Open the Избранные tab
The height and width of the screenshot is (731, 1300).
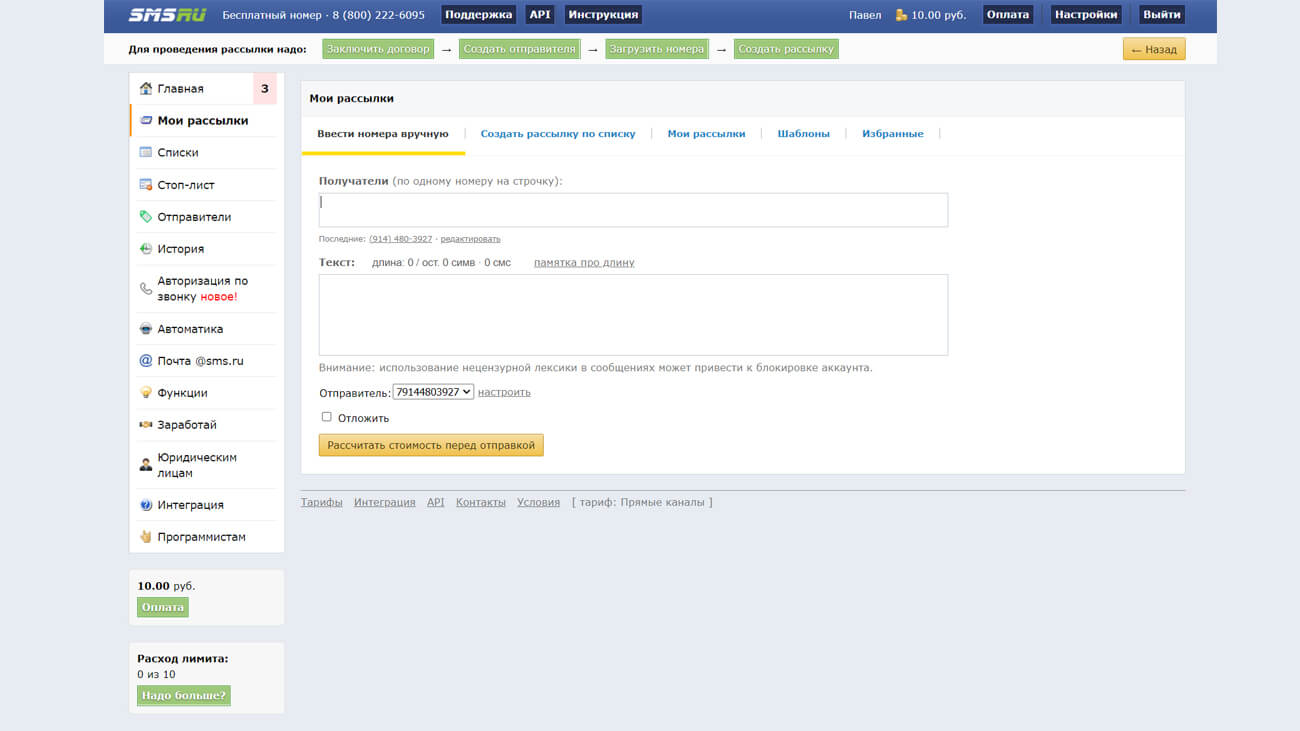892,134
